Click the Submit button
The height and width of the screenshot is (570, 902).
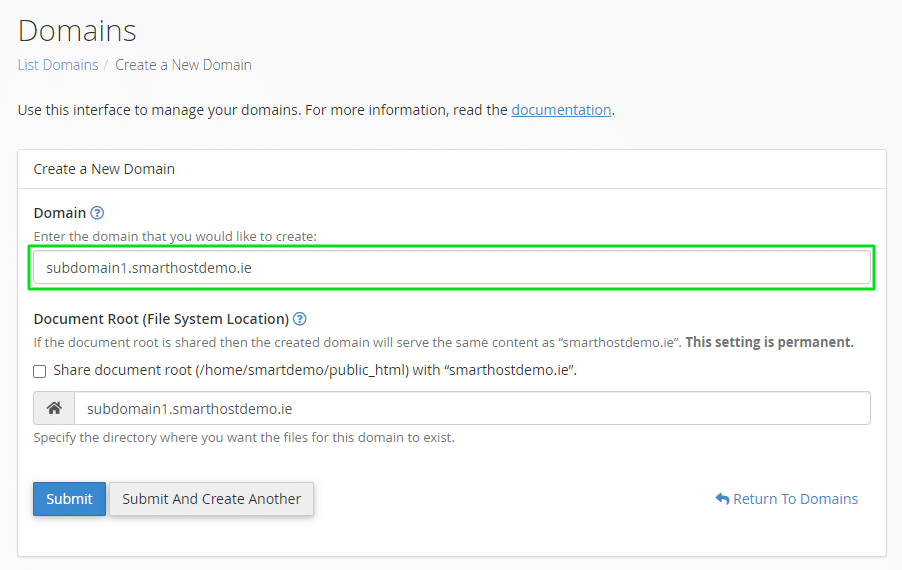[70, 499]
